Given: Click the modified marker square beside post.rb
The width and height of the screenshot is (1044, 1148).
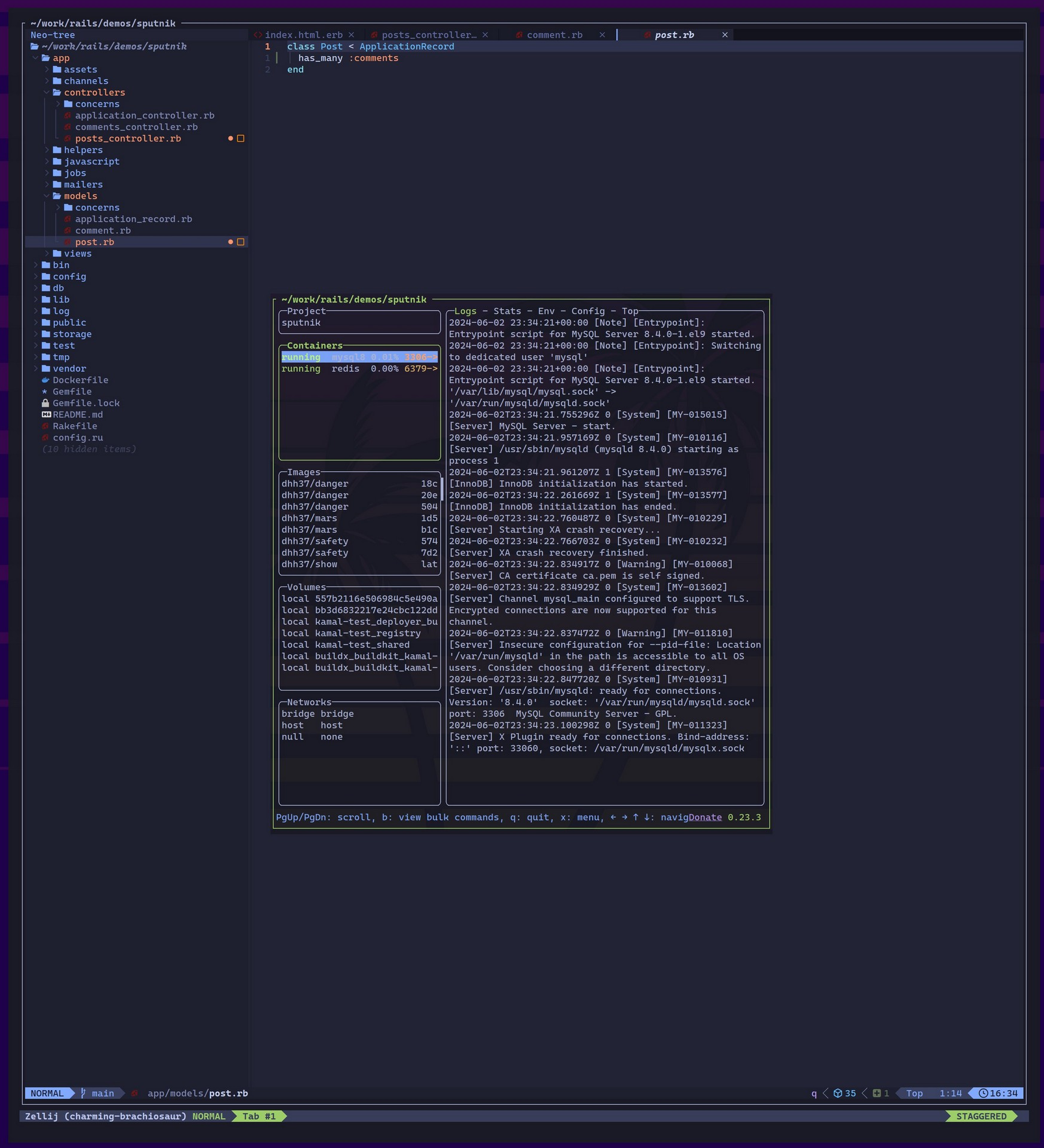Looking at the screenshot, I should coord(241,242).
